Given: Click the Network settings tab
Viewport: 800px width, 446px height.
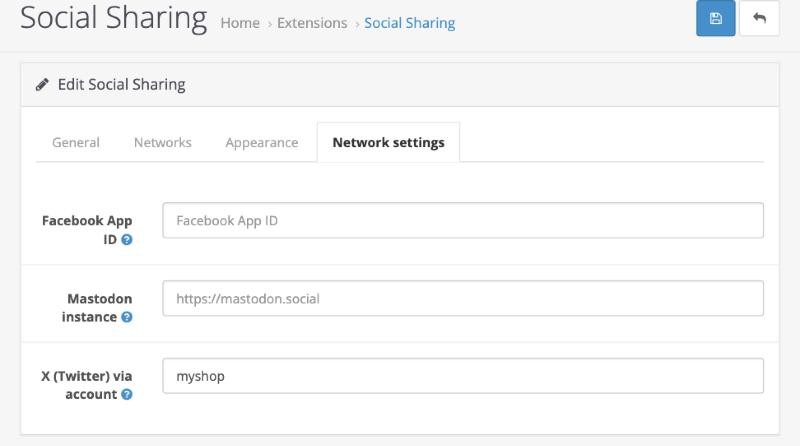Looking at the screenshot, I should click(388, 142).
